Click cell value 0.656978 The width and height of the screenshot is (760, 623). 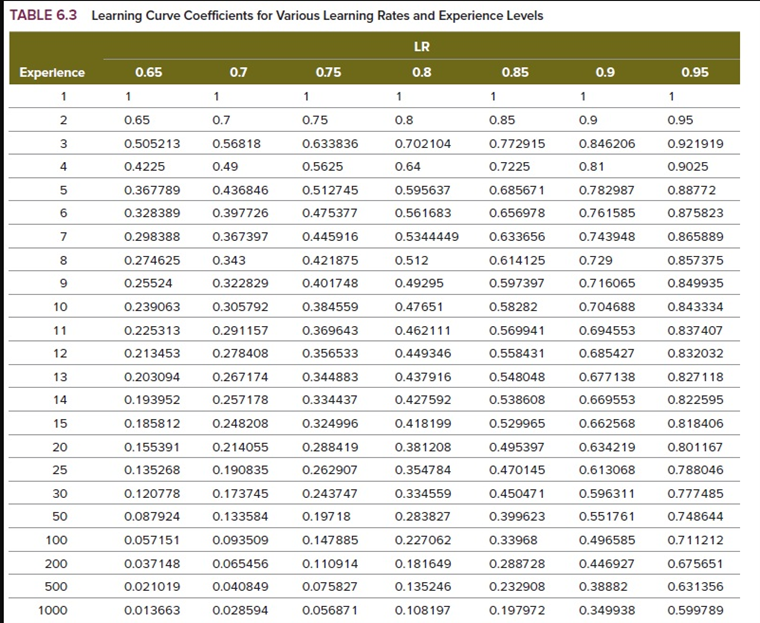[x=517, y=213]
